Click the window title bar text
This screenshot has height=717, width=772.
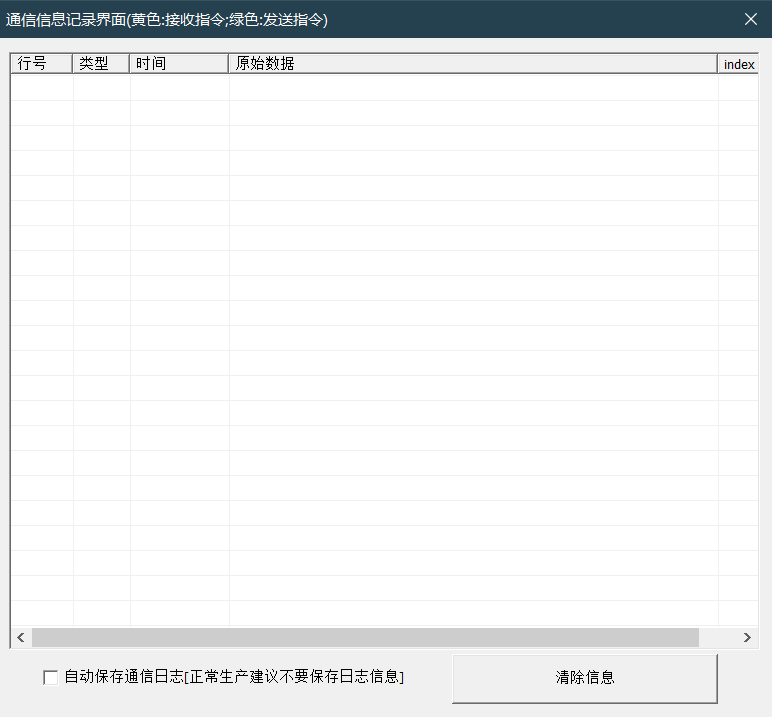pyautogui.click(x=167, y=19)
